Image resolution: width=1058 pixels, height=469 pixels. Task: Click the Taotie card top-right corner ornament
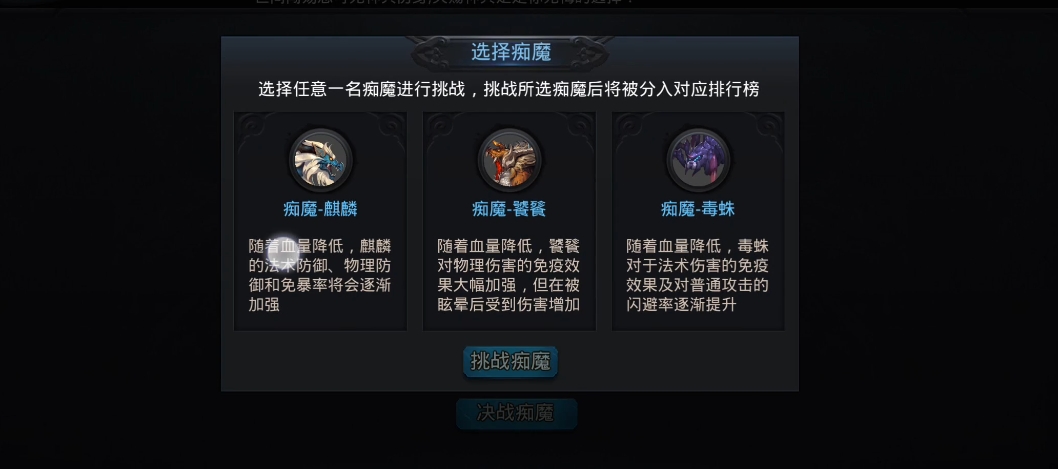click(578, 128)
